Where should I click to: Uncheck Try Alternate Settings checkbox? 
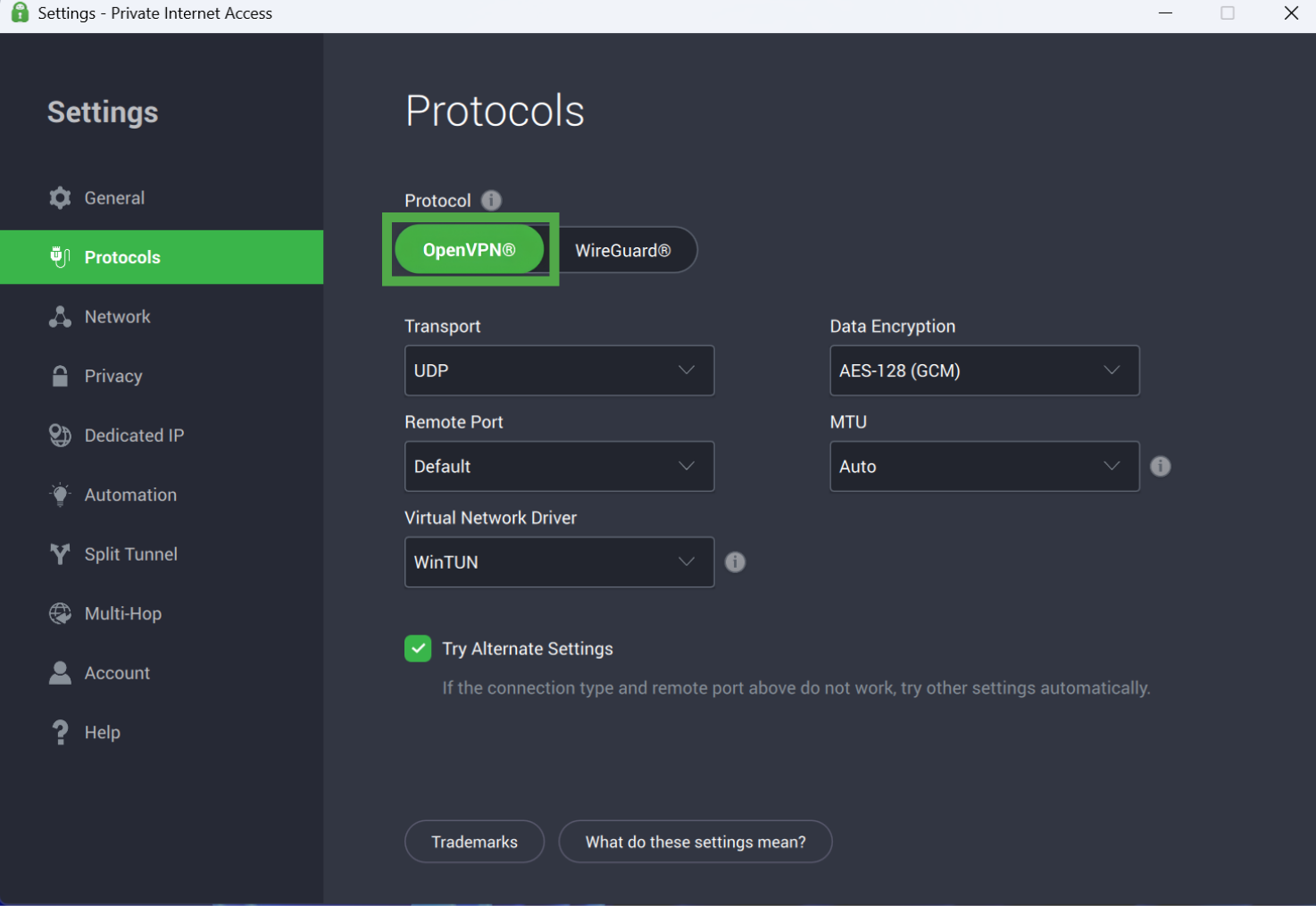coord(418,648)
